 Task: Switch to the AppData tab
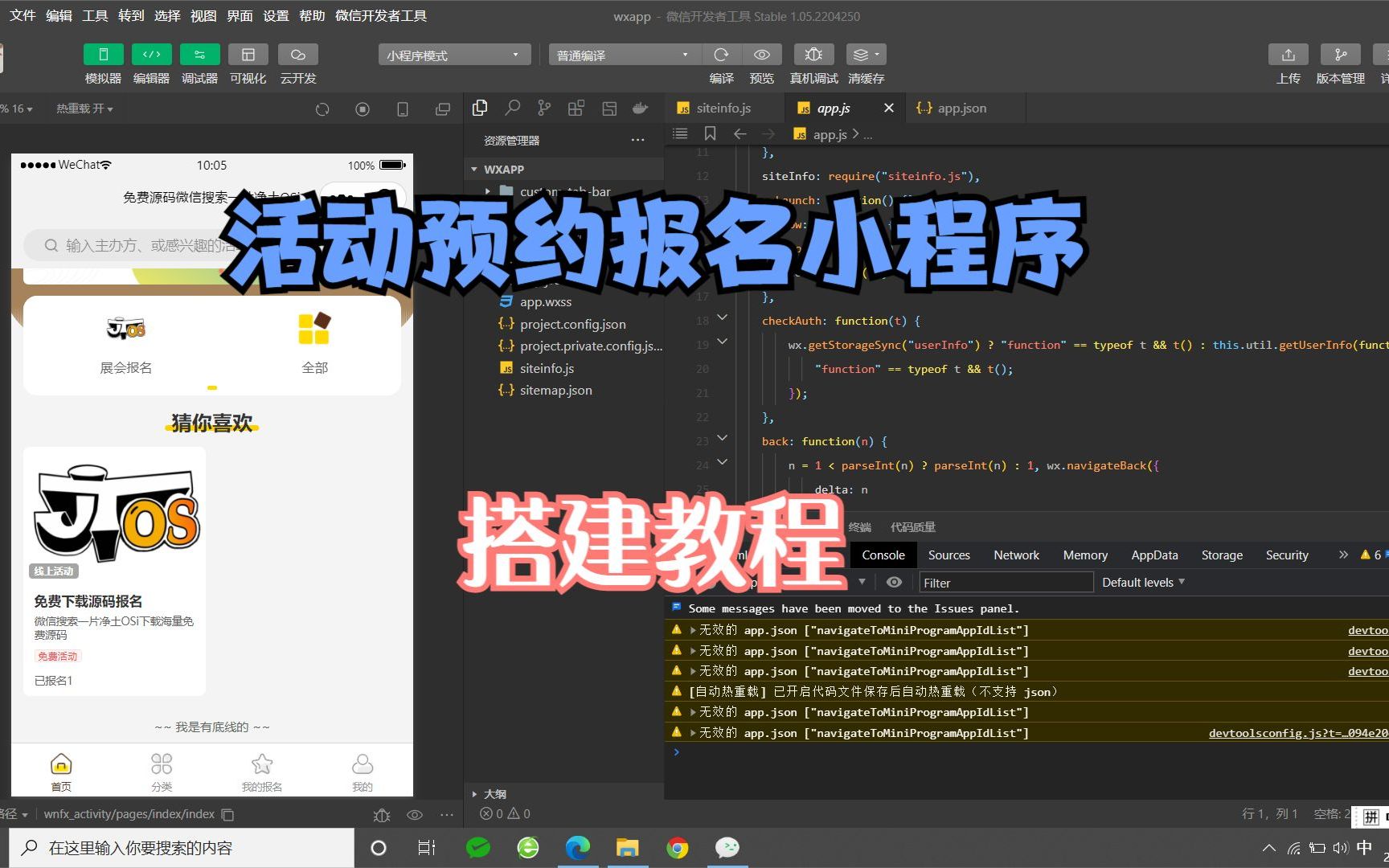point(1154,555)
